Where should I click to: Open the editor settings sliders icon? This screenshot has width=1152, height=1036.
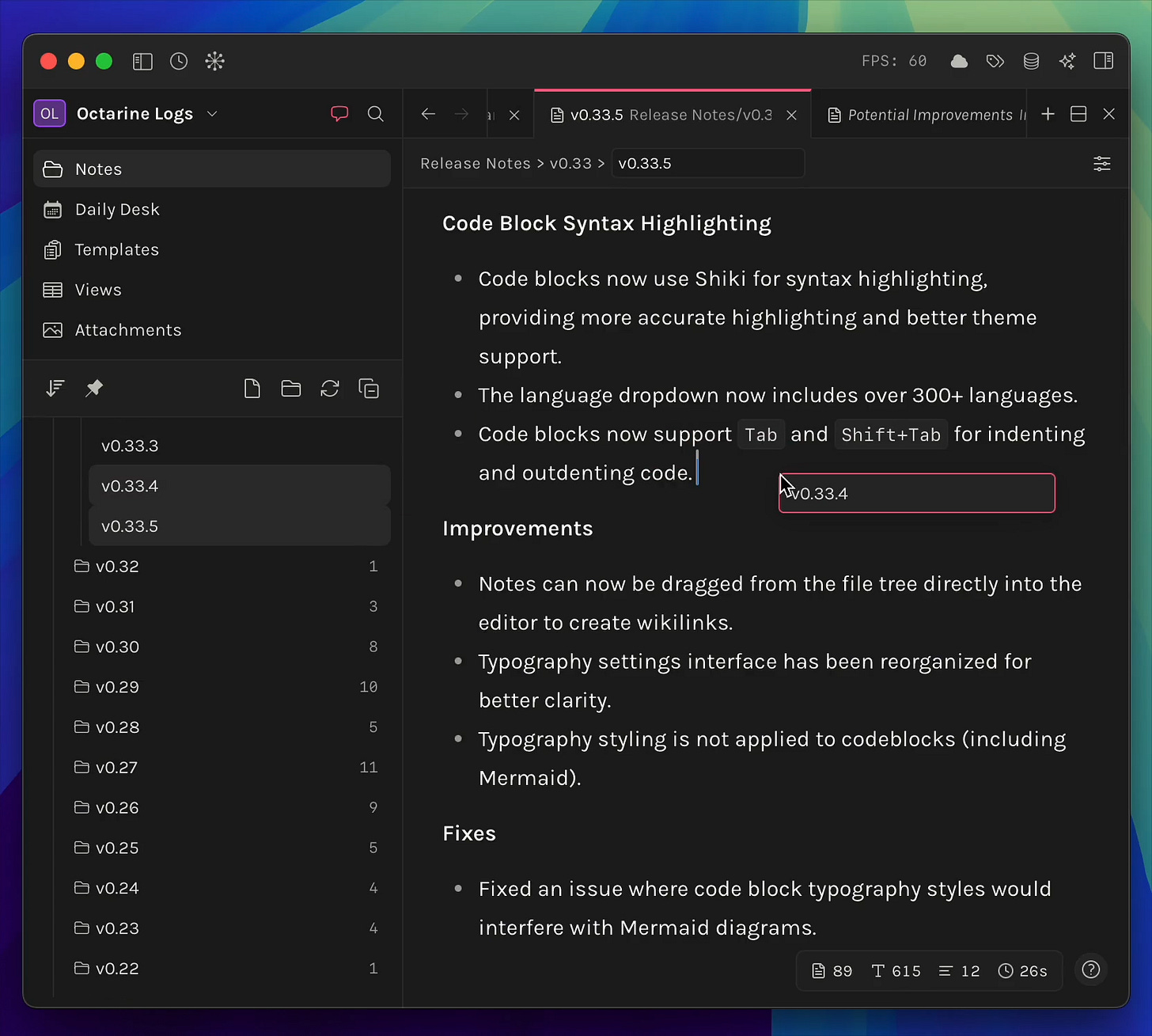coord(1102,164)
